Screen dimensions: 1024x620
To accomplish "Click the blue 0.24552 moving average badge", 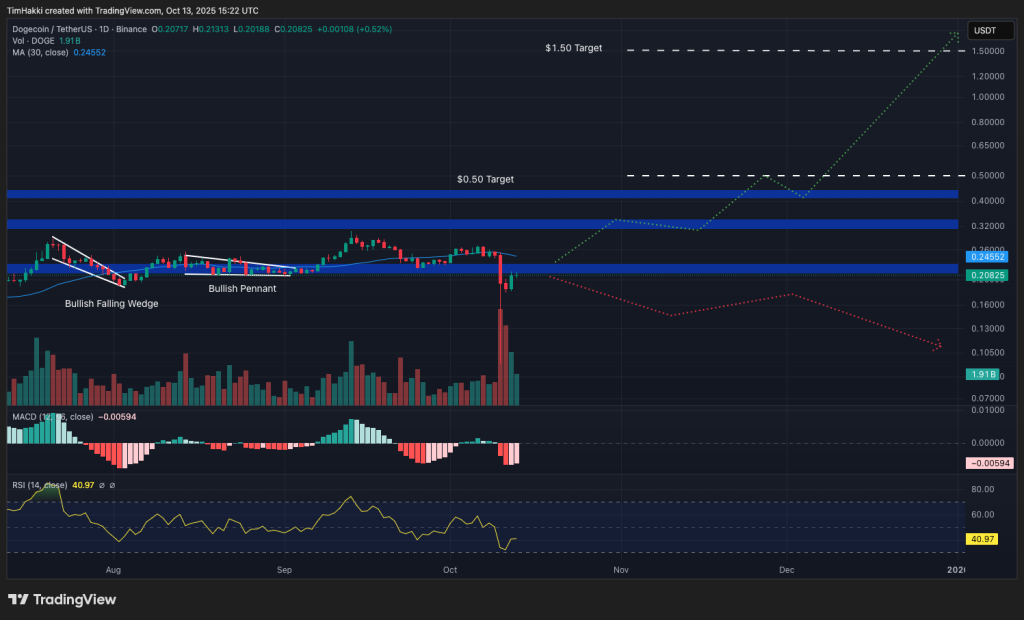I will click(985, 257).
